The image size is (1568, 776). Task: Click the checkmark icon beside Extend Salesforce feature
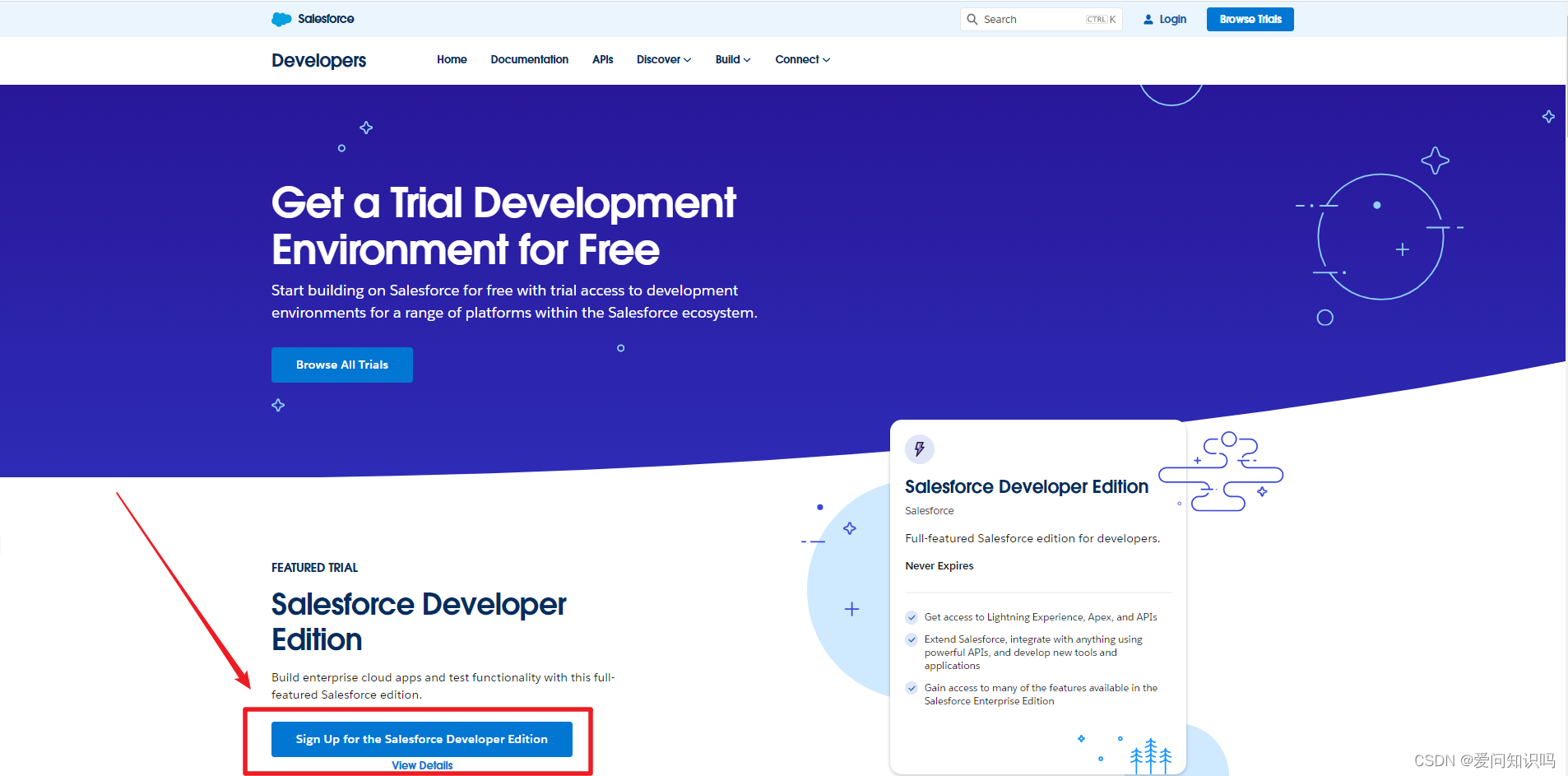pyautogui.click(x=912, y=639)
